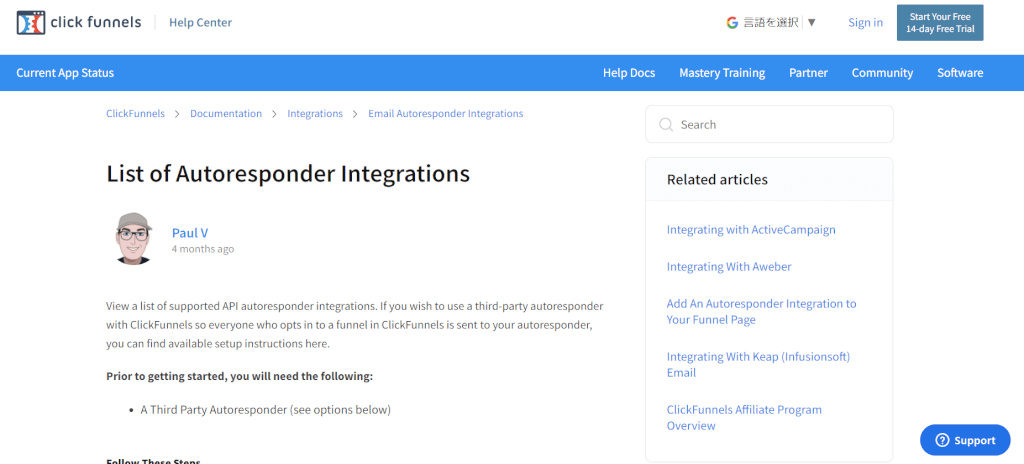
Task: Click the Related articles heading
Action: pos(717,179)
